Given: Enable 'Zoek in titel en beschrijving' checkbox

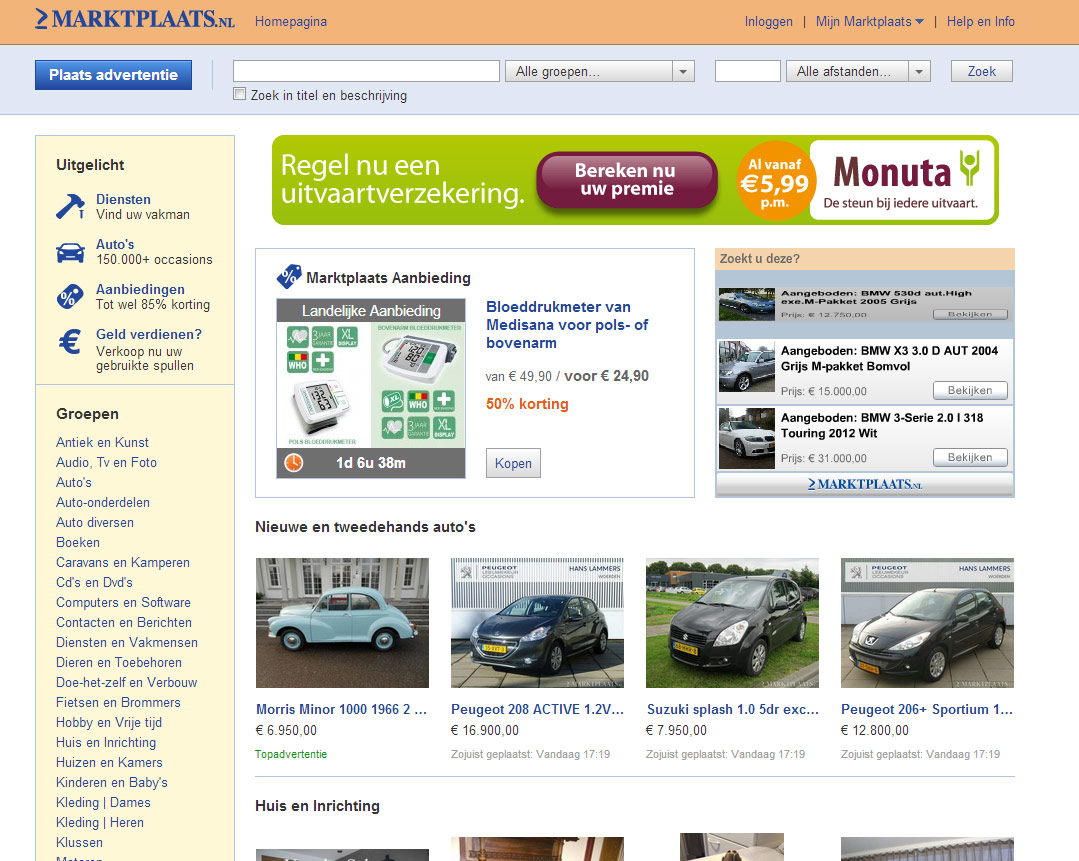Looking at the screenshot, I should pyautogui.click(x=239, y=95).
